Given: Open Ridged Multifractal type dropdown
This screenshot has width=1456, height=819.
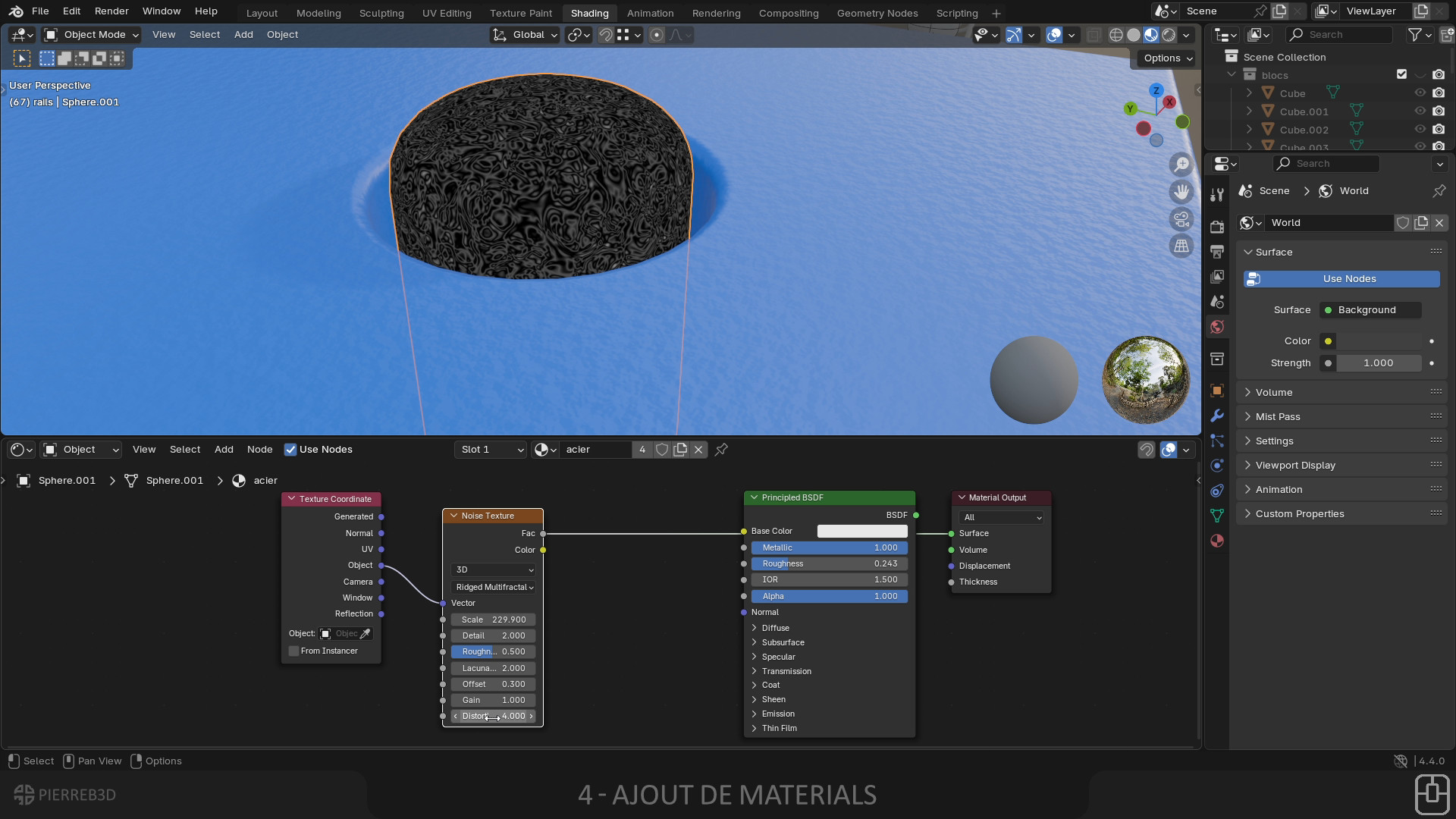Looking at the screenshot, I should (494, 587).
